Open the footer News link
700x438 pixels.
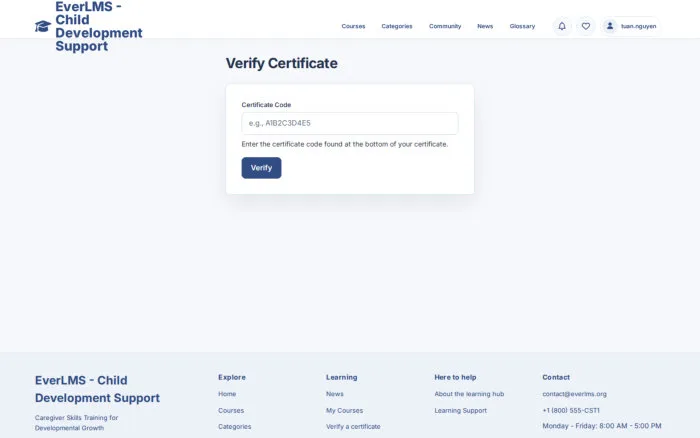[x=334, y=394]
